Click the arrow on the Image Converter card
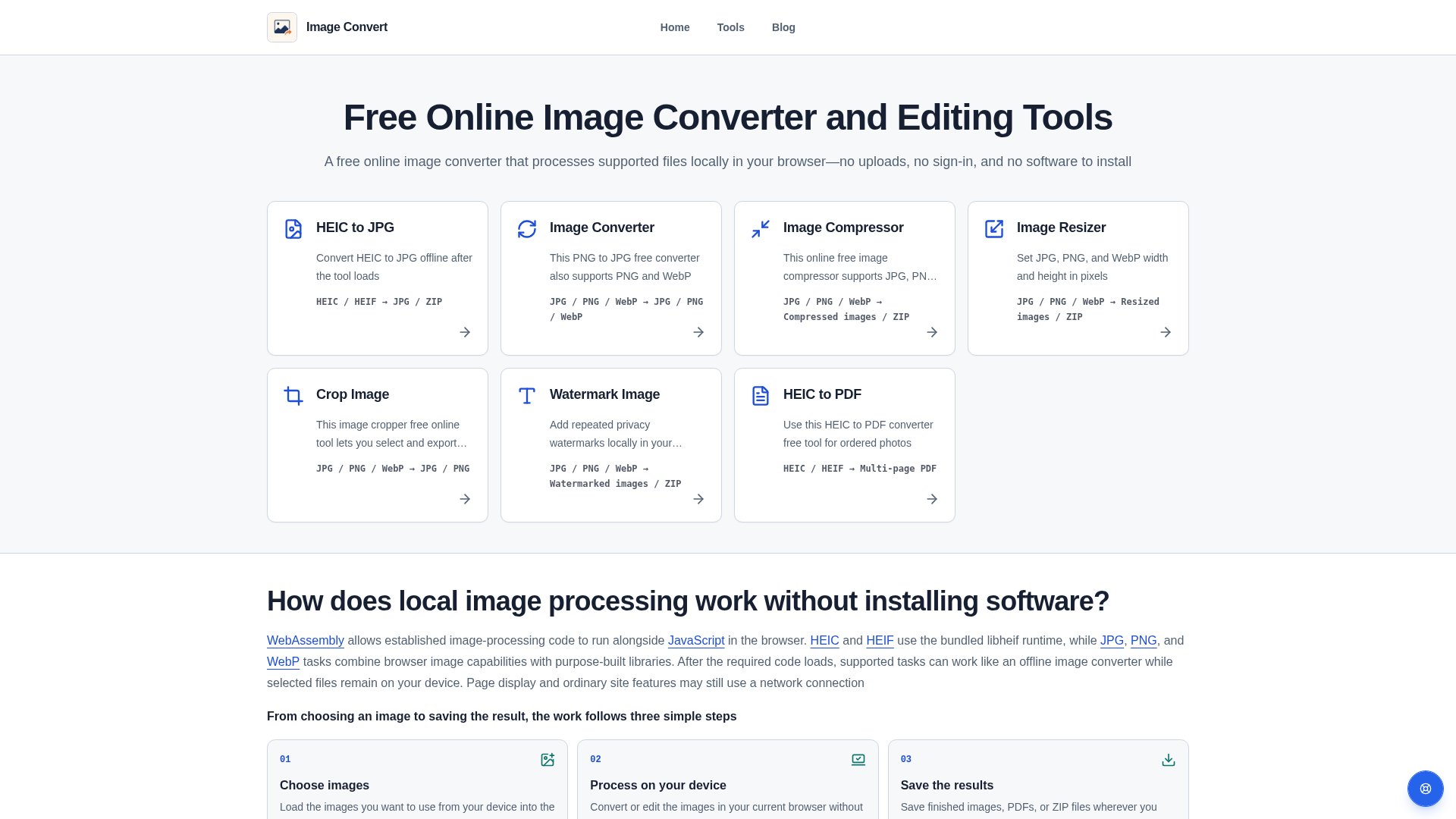Screen dimensions: 1456x819 tap(698, 332)
